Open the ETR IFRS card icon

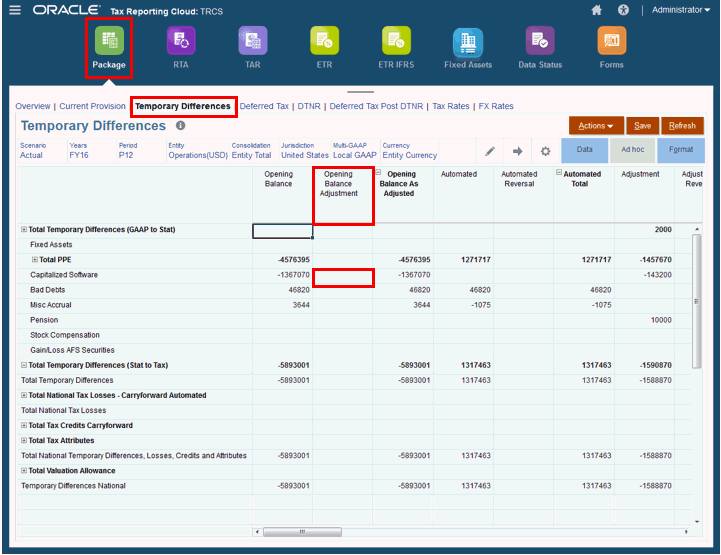tap(396, 40)
